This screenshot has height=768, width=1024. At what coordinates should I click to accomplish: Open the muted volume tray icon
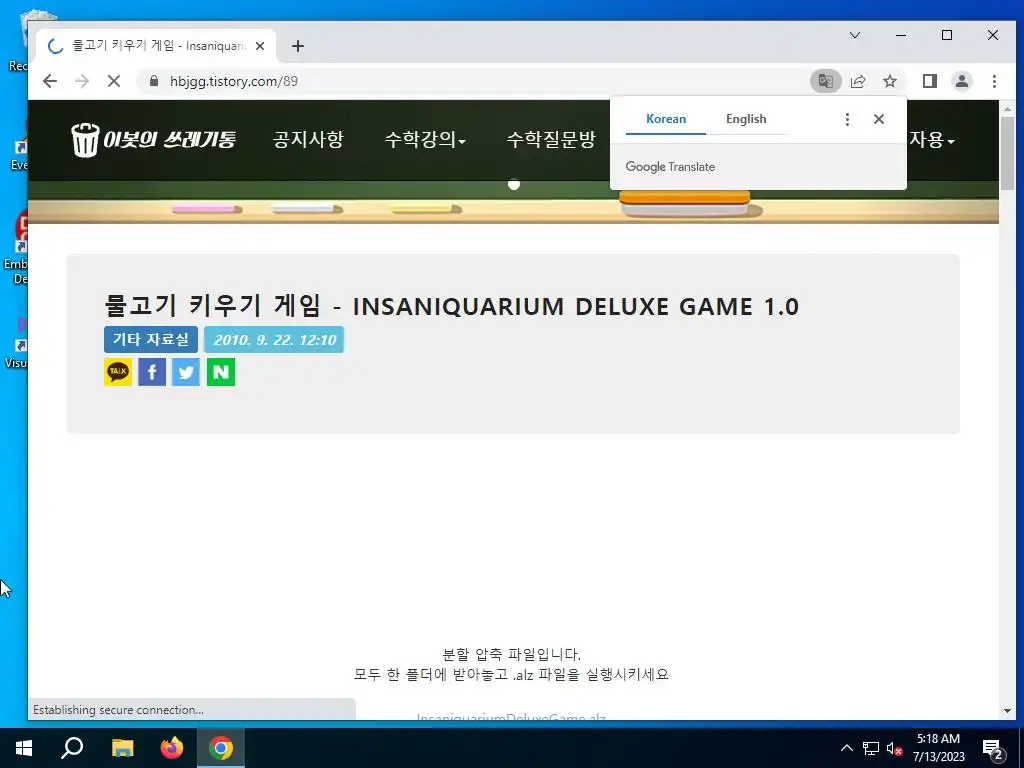click(894, 748)
